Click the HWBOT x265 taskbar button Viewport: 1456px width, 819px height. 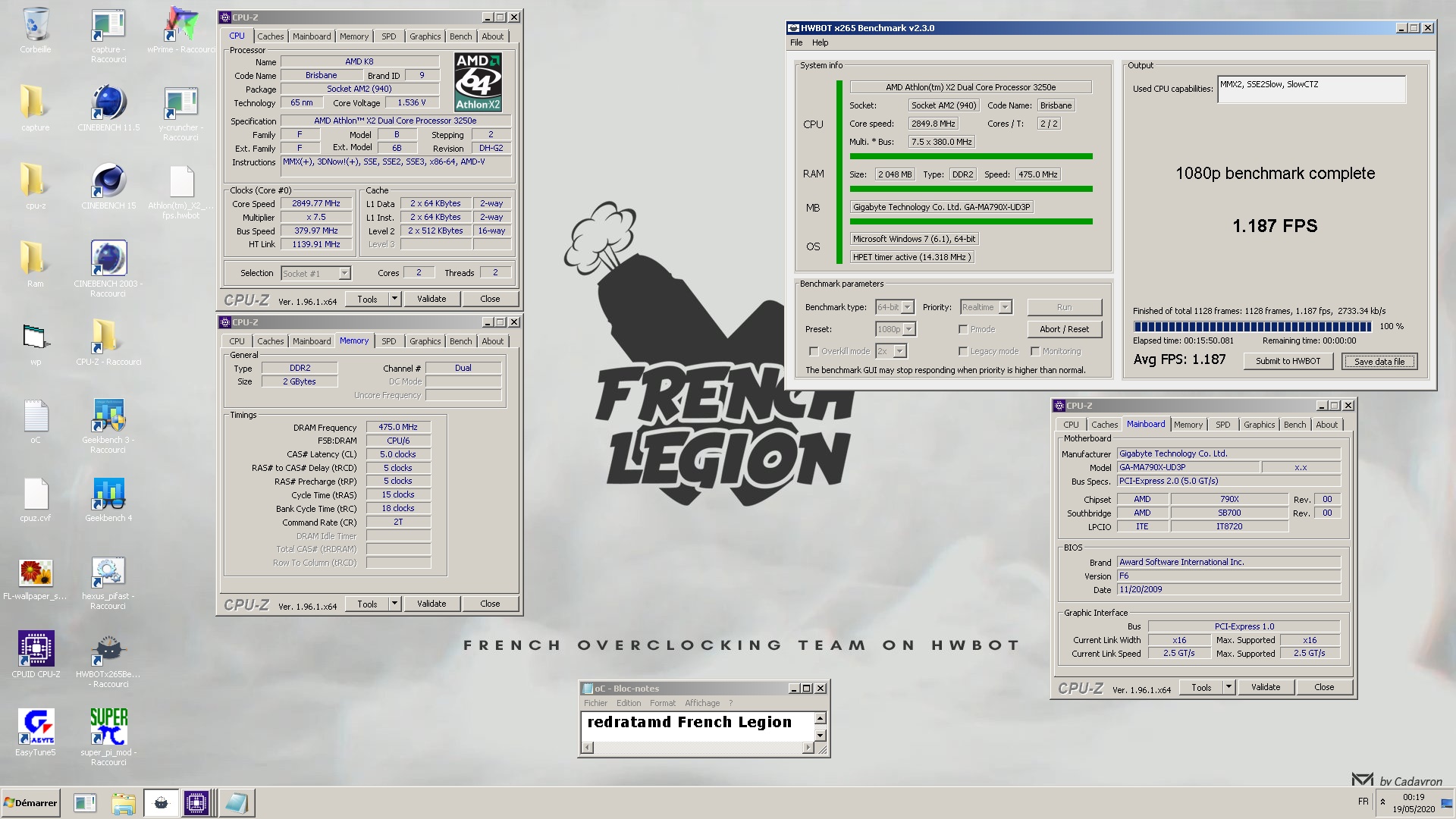pos(161,803)
